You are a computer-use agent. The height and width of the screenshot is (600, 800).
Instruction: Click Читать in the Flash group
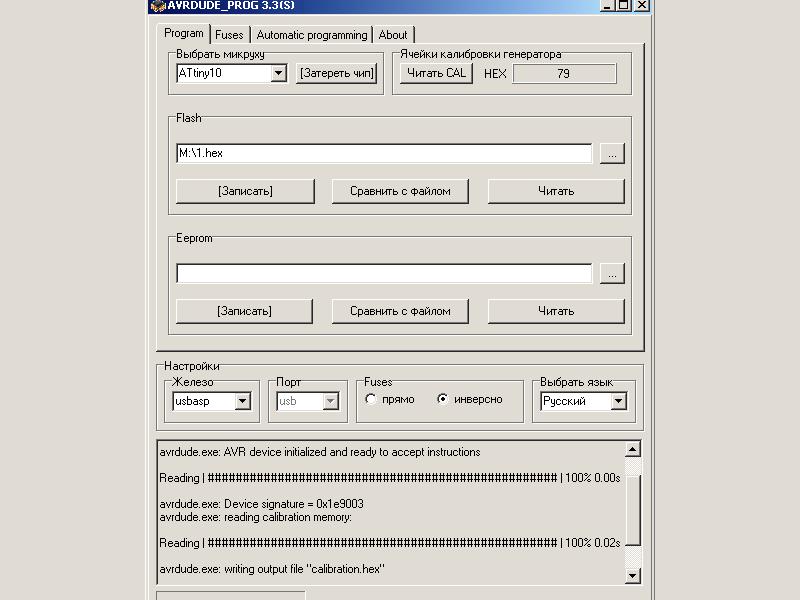pos(556,191)
